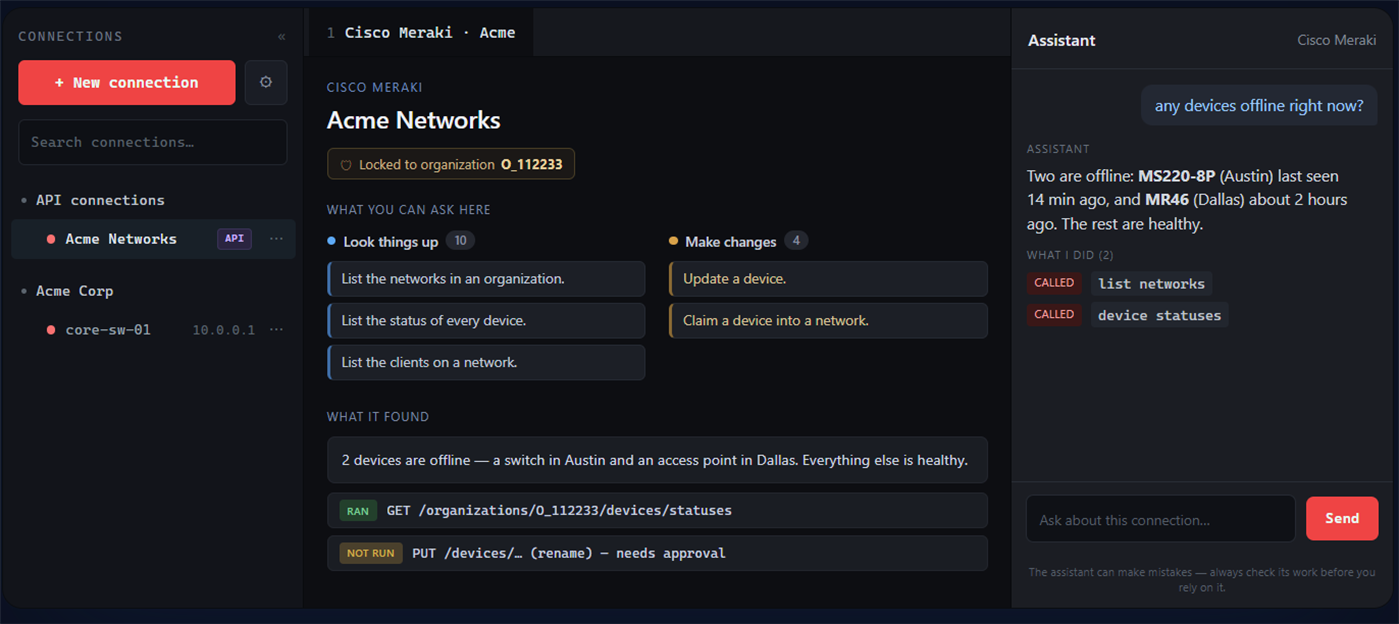Click the Look things up count badge 10
Screen dimensions: 1399x624
460,241
